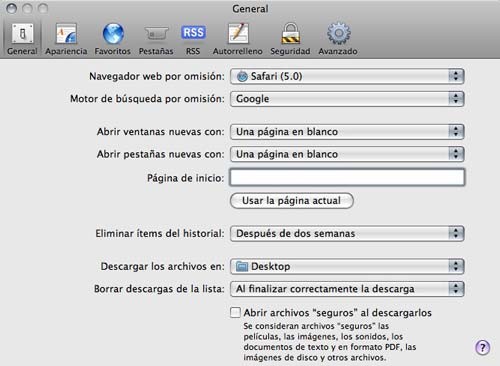Click the Se consideran archivos seguros description
Image resolution: width=500 pixels, height=366 pixels.
[330, 342]
